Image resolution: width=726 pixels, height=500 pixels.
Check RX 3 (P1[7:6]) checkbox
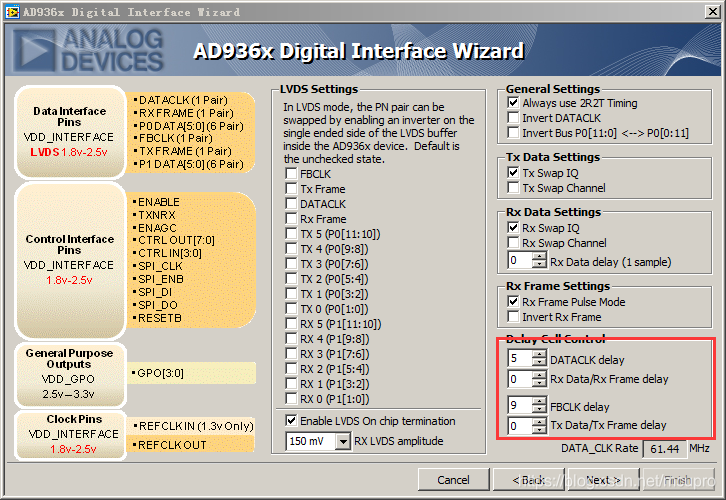coord(291,354)
